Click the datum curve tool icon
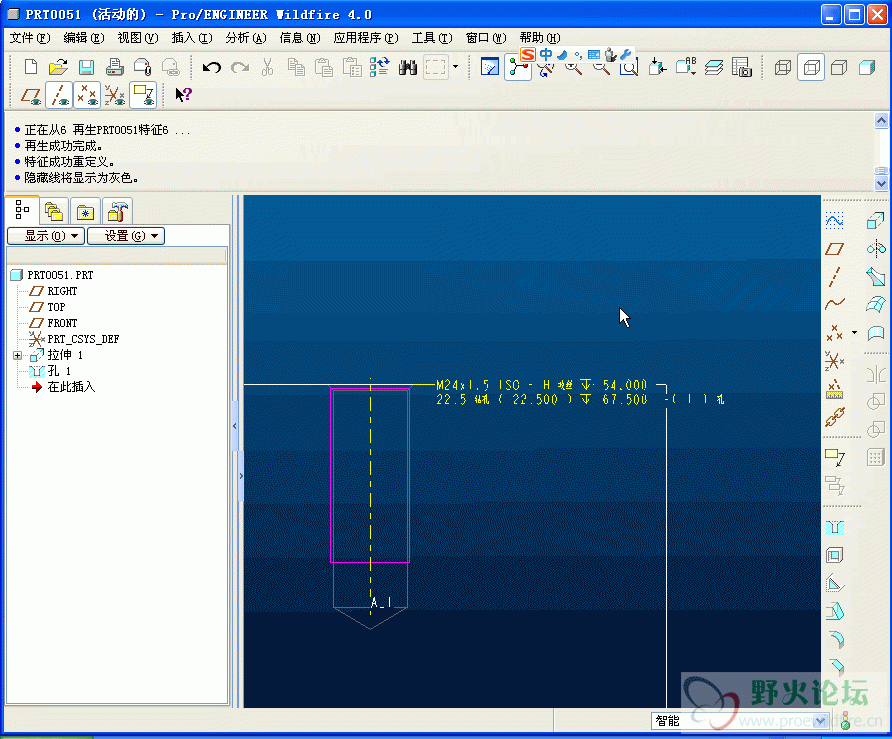Image resolution: width=892 pixels, height=739 pixels. (x=834, y=304)
